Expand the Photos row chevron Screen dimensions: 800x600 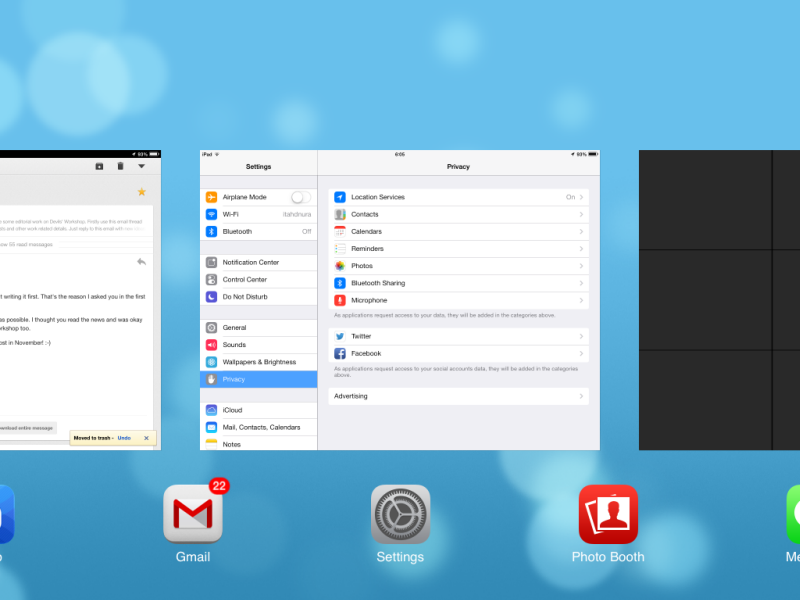tap(581, 266)
